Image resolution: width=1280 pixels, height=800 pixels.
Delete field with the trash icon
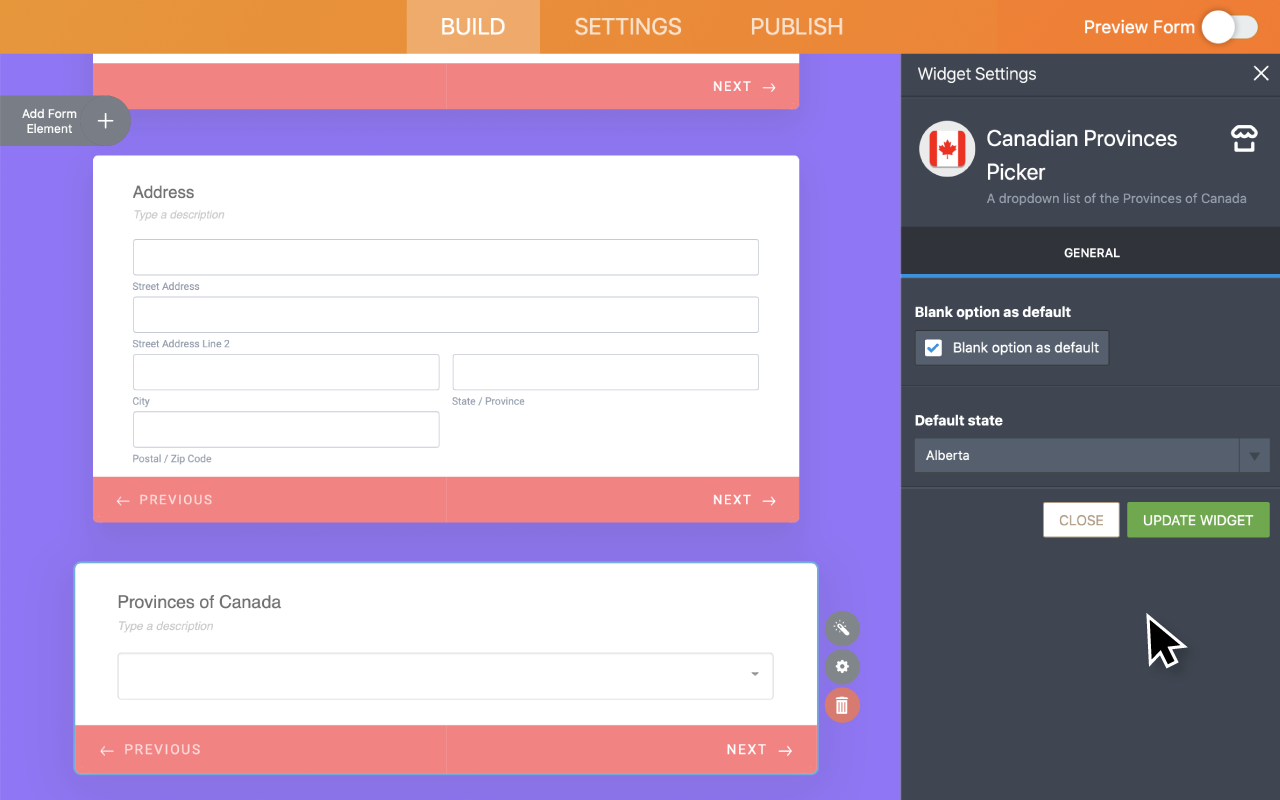[842, 706]
